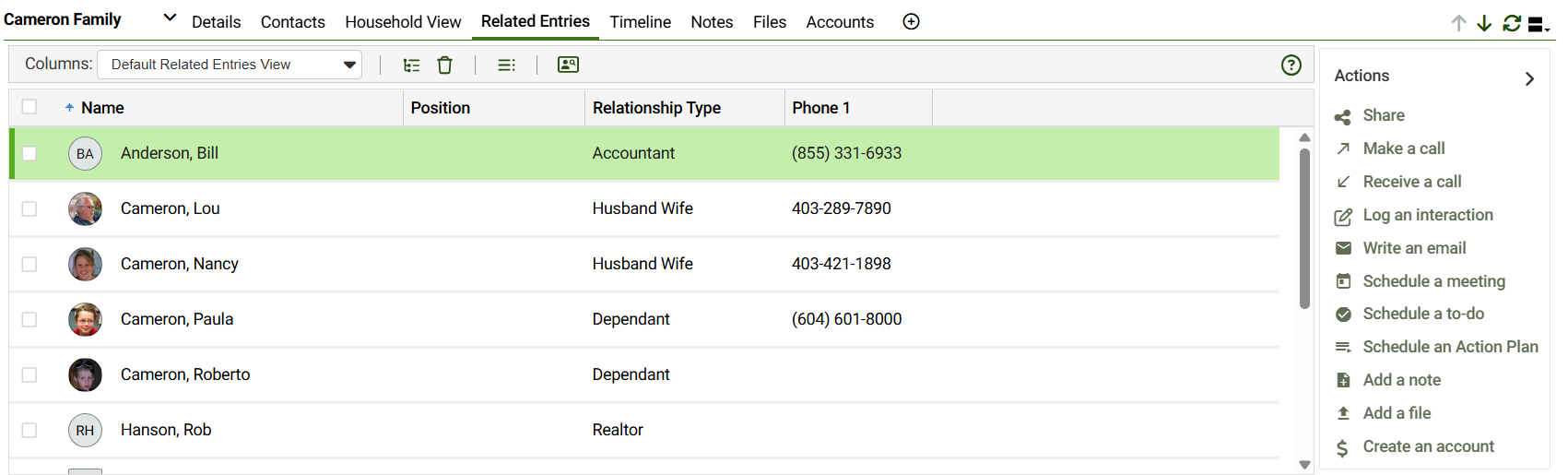
Task: Click the Share action link
Action: pyautogui.click(x=1384, y=115)
